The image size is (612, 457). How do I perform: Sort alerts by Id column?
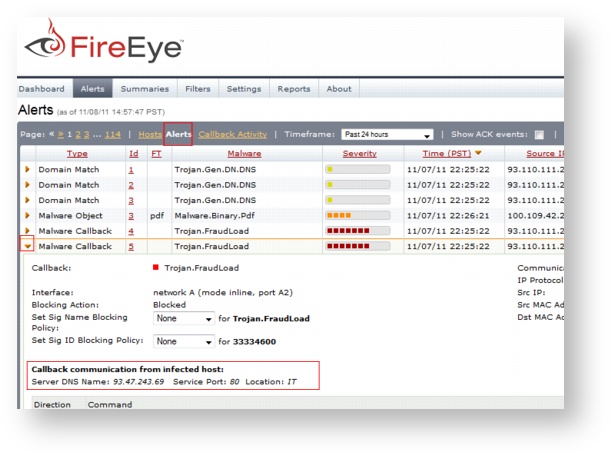point(133,153)
